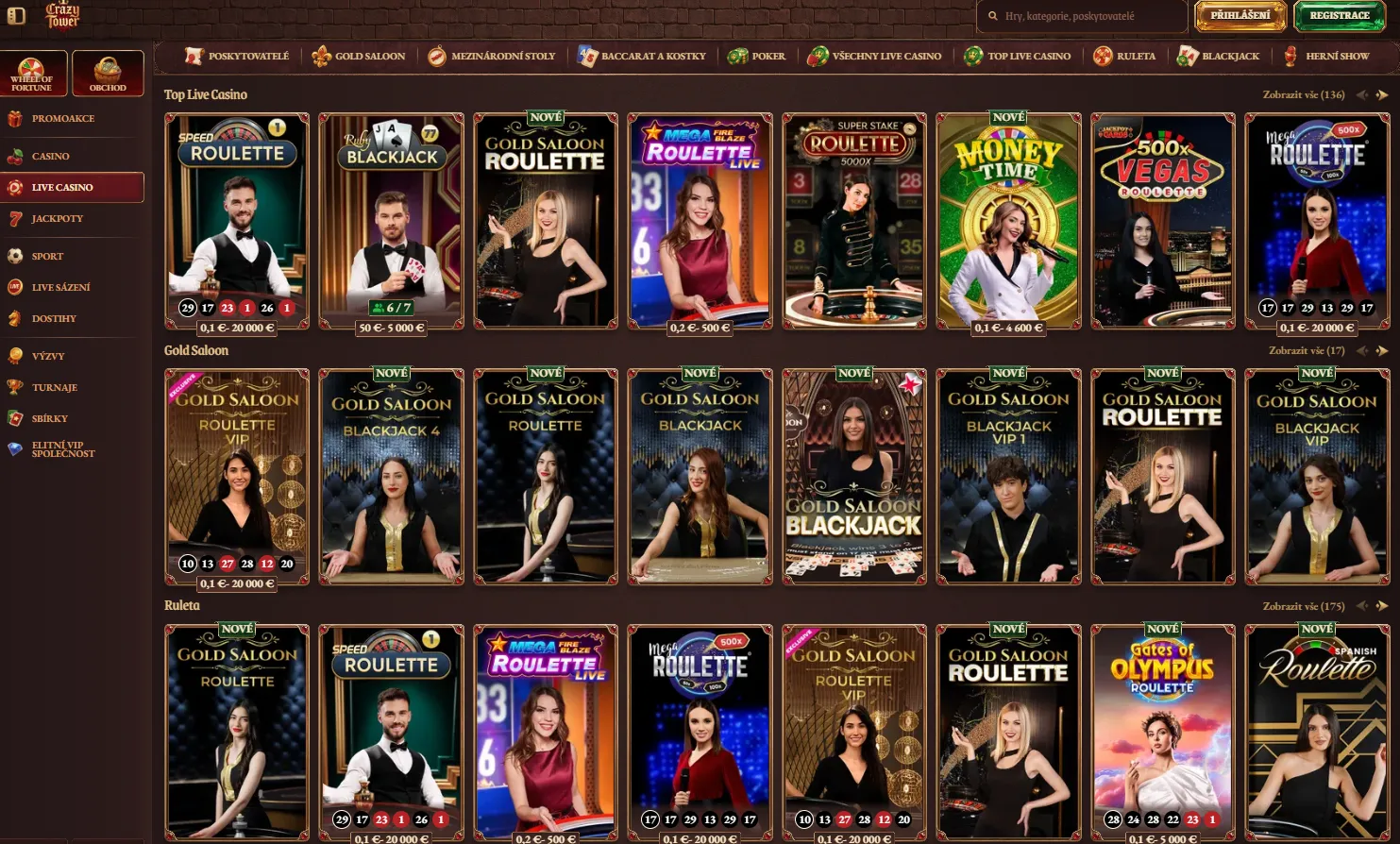
Task: Click the Přihlášení login button
Action: pos(1240,16)
